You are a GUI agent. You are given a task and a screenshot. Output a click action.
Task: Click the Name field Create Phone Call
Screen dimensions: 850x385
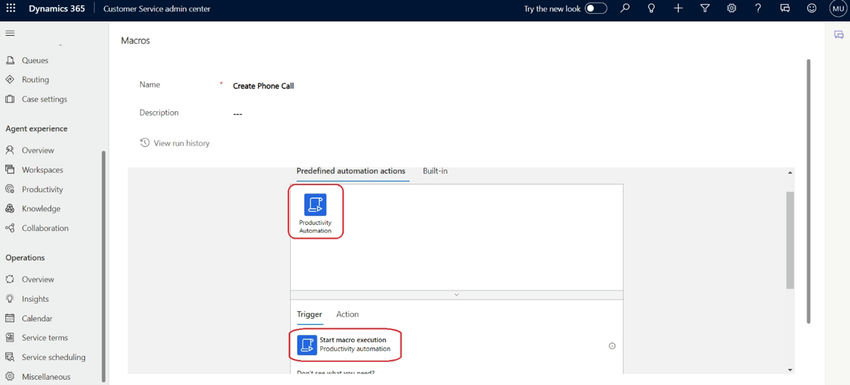click(x=263, y=86)
